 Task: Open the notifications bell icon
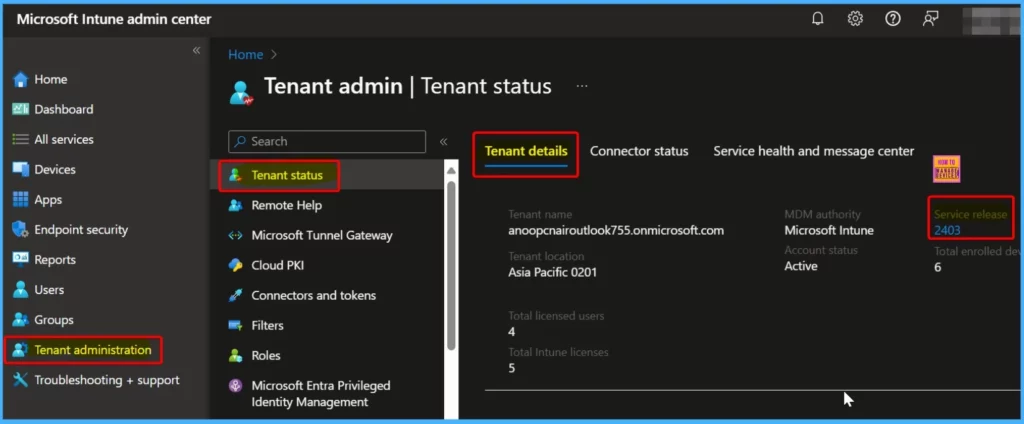[x=817, y=19]
